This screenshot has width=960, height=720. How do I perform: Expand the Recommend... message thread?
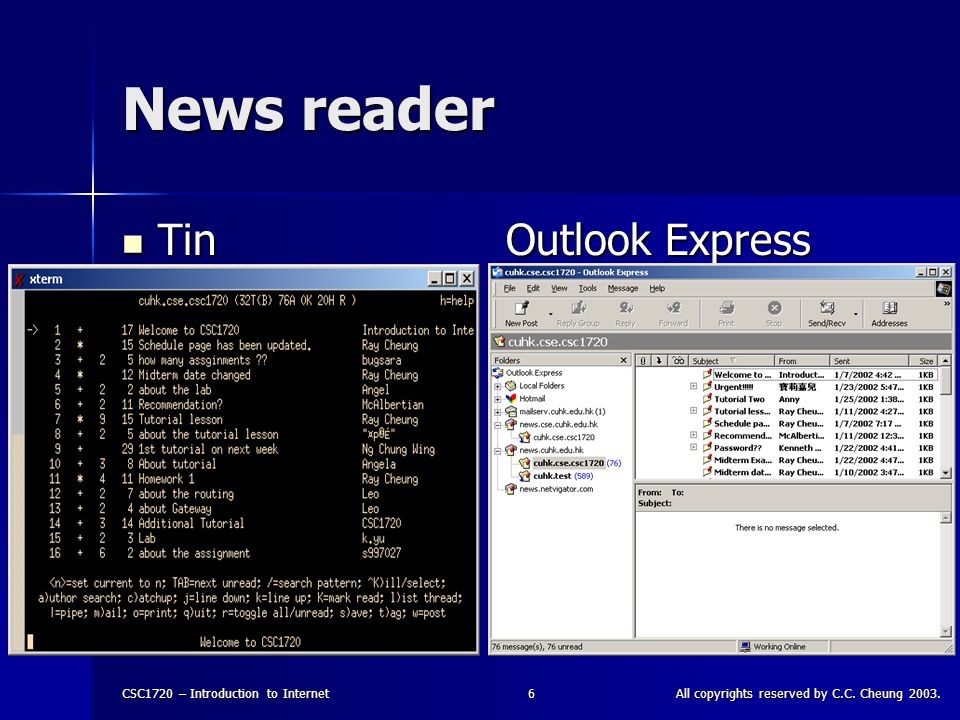[693, 435]
